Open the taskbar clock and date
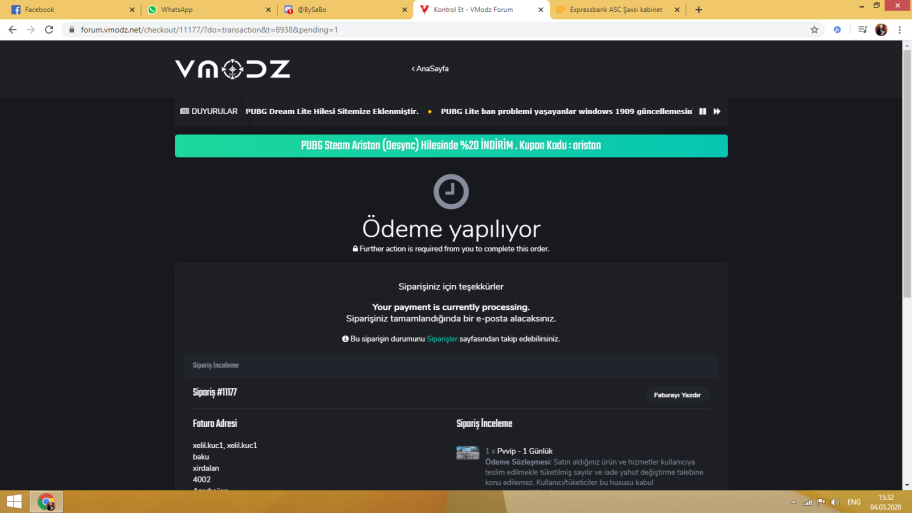This screenshot has width=912, height=513. 886,502
